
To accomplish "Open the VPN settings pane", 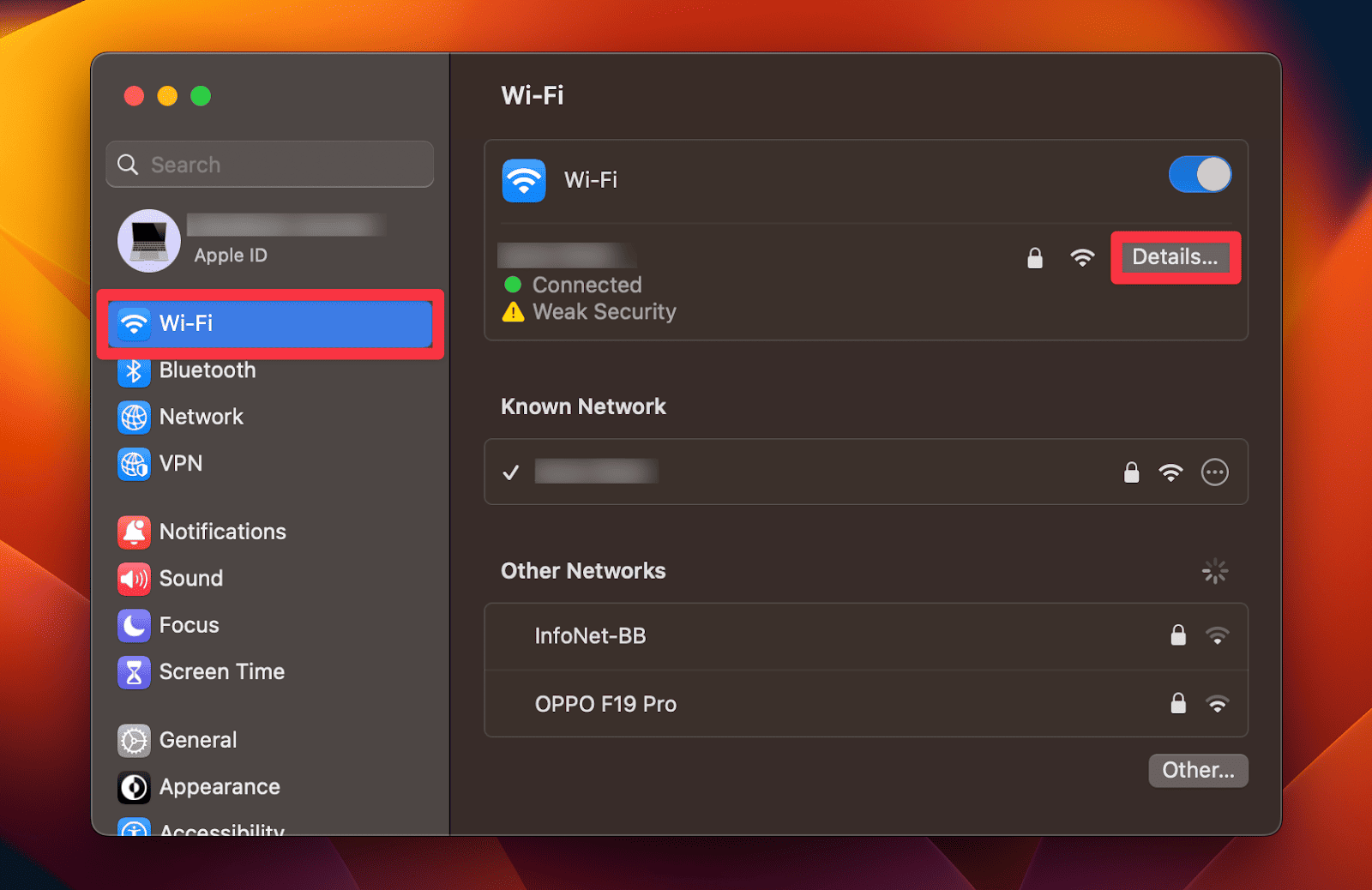I will click(x=135, y=464).
